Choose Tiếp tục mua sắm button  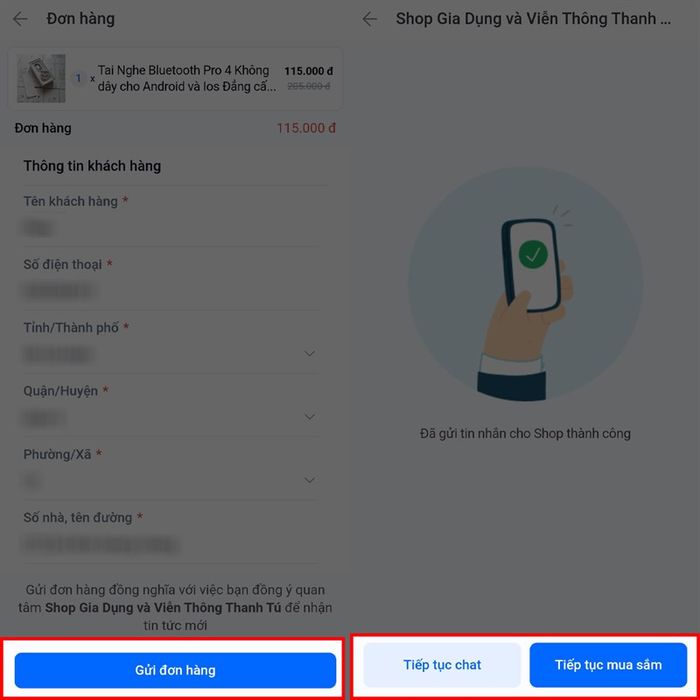(x=608, y=665)
